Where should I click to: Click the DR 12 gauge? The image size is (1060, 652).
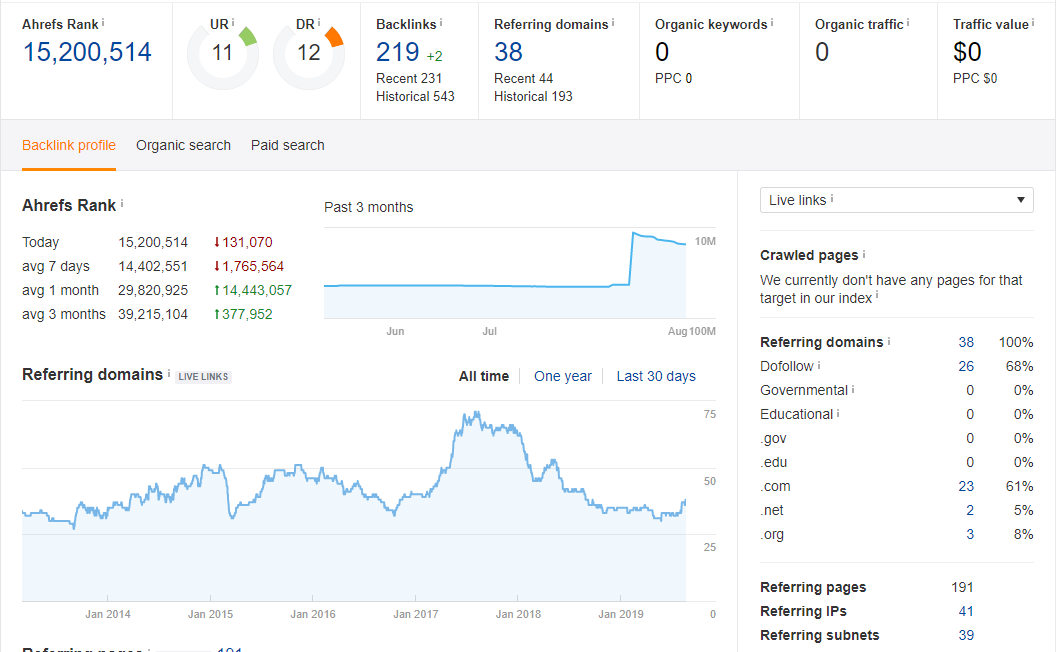309,54
